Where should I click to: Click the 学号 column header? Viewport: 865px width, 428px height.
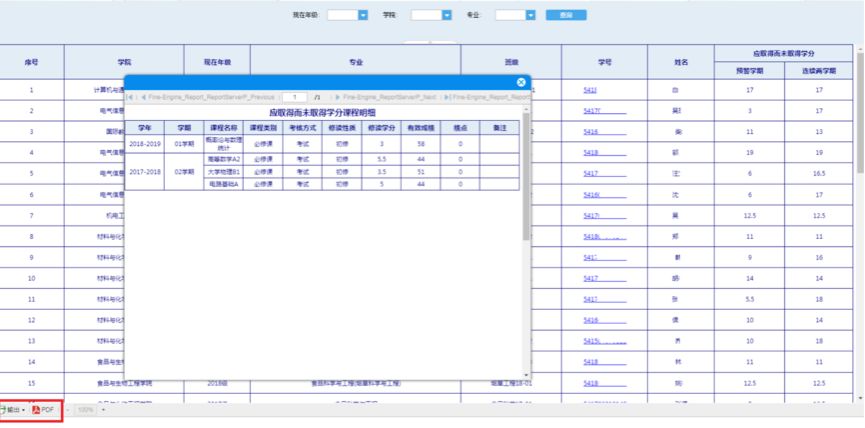605,62
